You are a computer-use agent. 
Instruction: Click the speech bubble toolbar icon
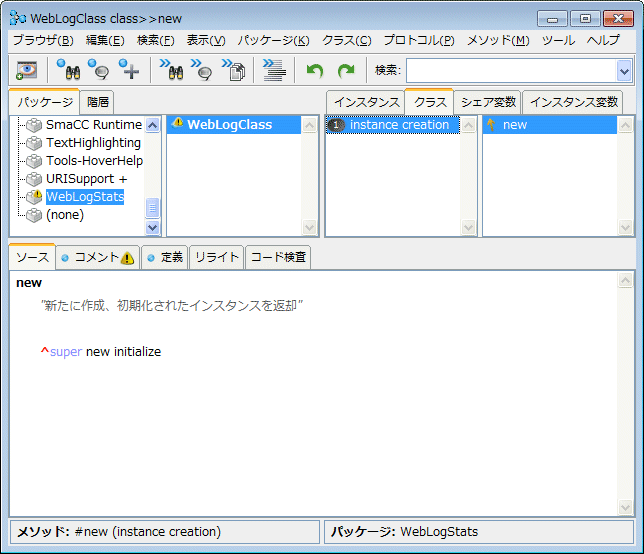pyautogui.click(x=98, y=70)
